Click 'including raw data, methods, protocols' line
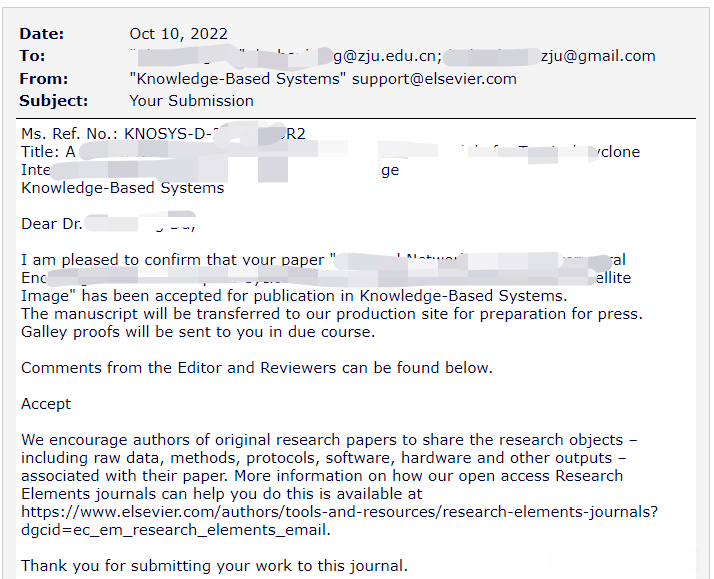The image size is (714, 579). [323, 458]
